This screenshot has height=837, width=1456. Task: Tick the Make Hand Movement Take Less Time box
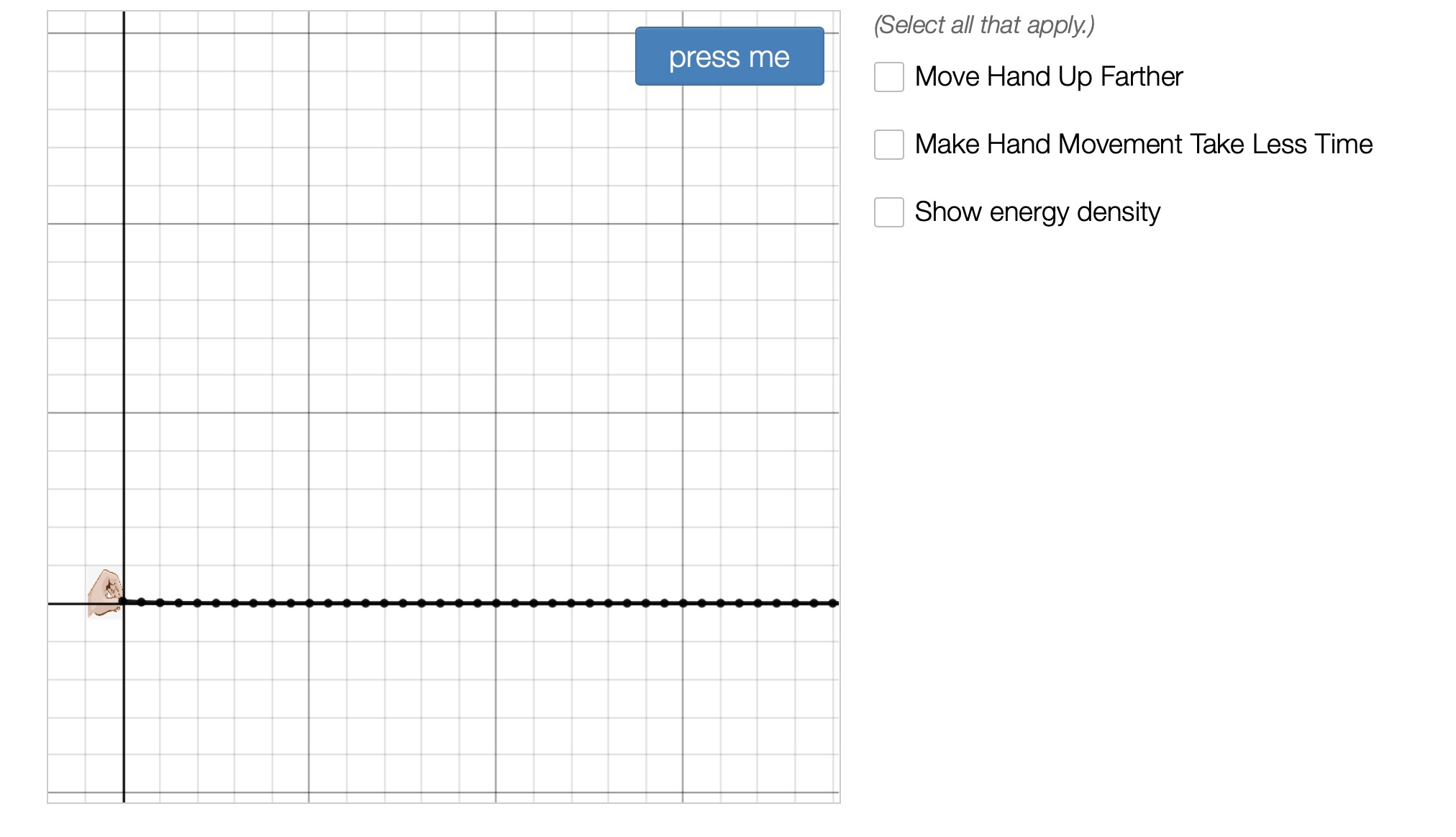888,145
